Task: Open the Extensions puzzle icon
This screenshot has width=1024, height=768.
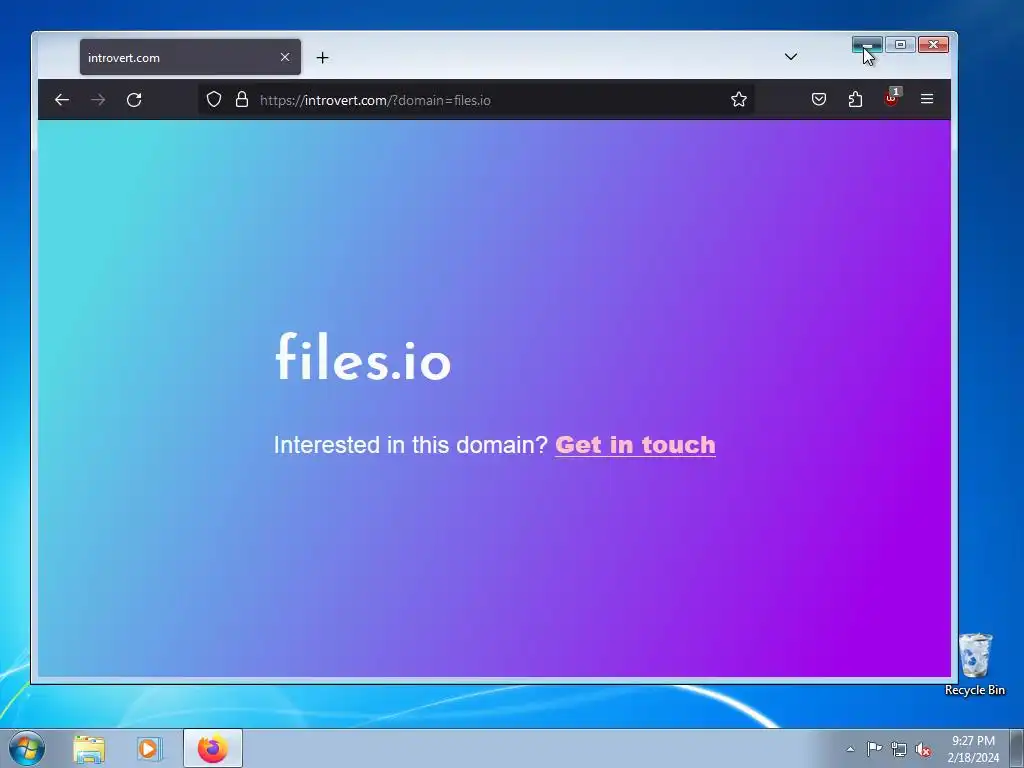Action: (x=855, y=99)
